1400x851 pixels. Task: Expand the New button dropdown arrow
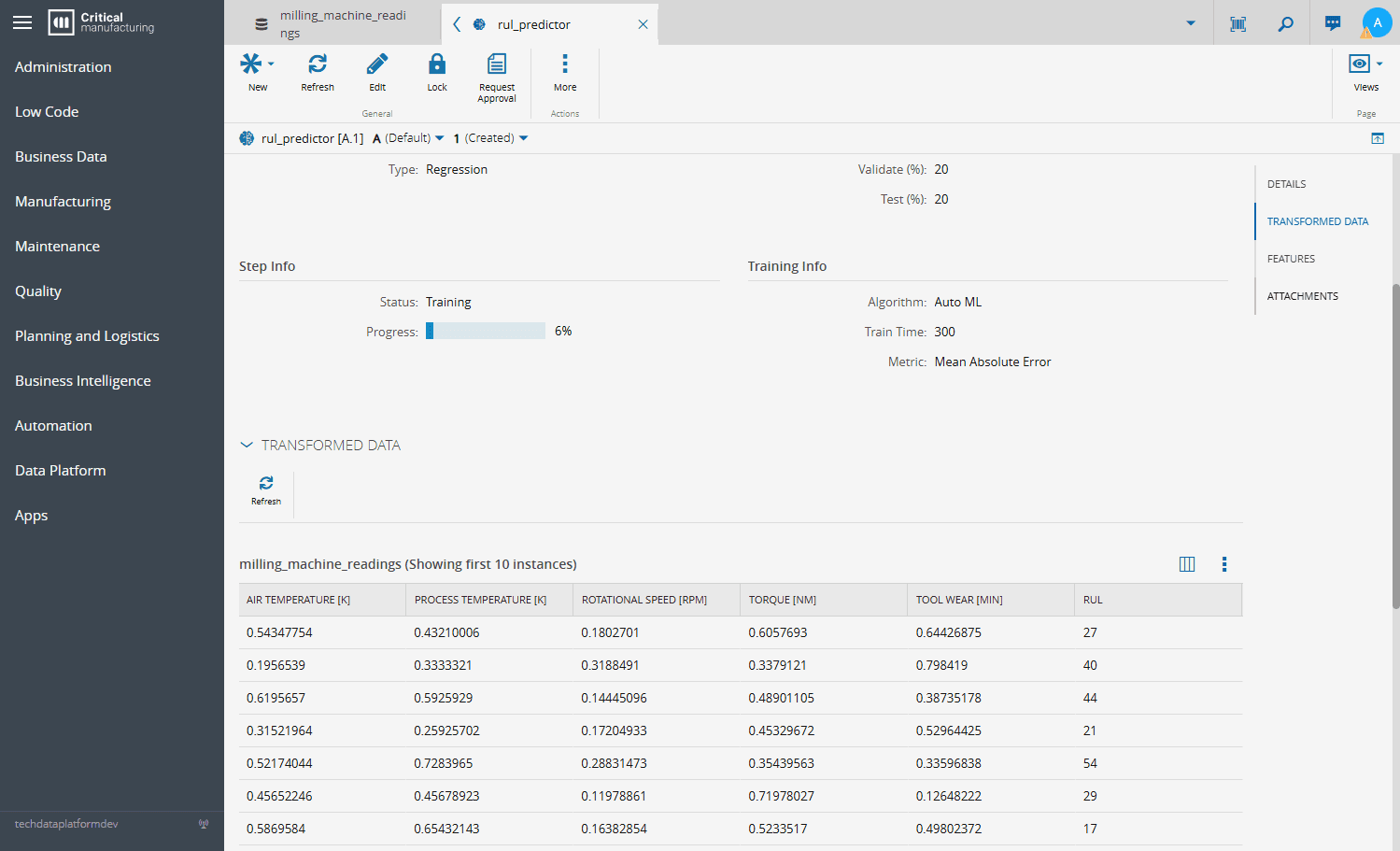(271, 64)
